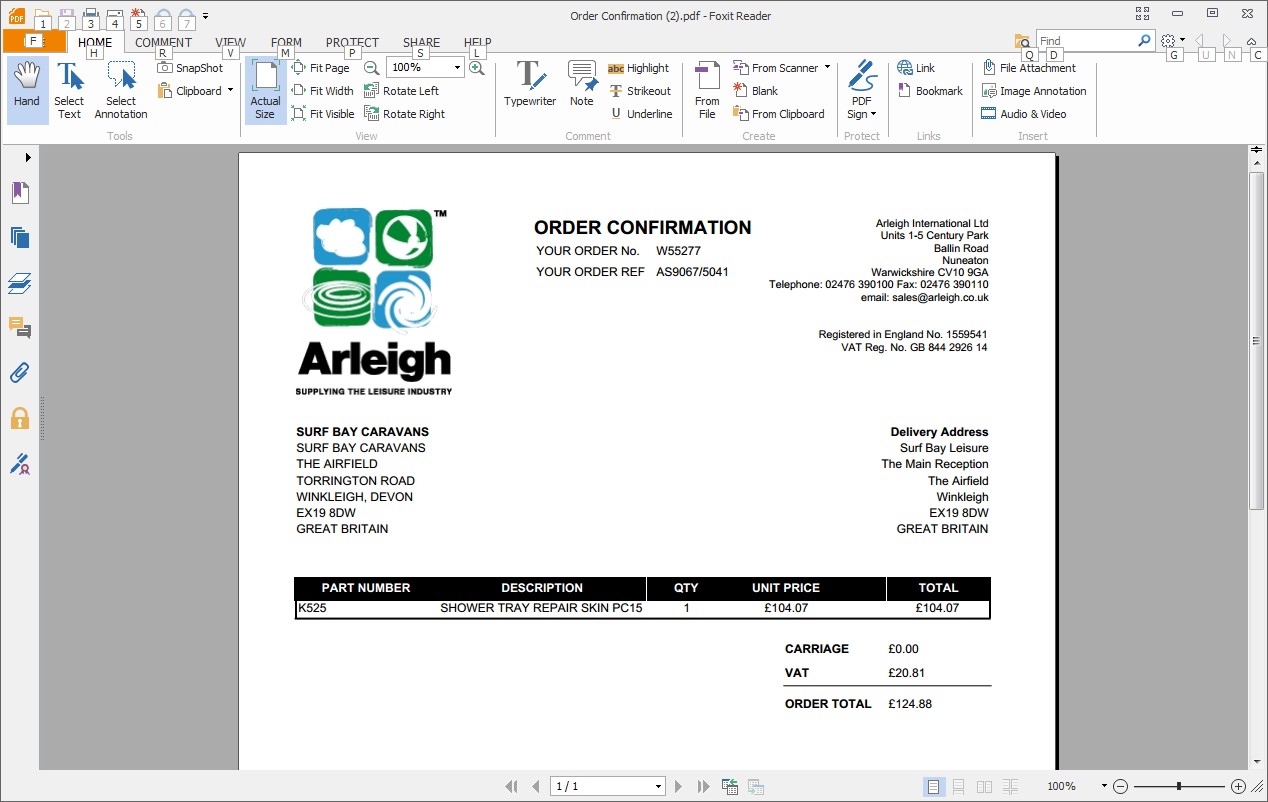Open the Security lock panel

(x=20, y=418)
